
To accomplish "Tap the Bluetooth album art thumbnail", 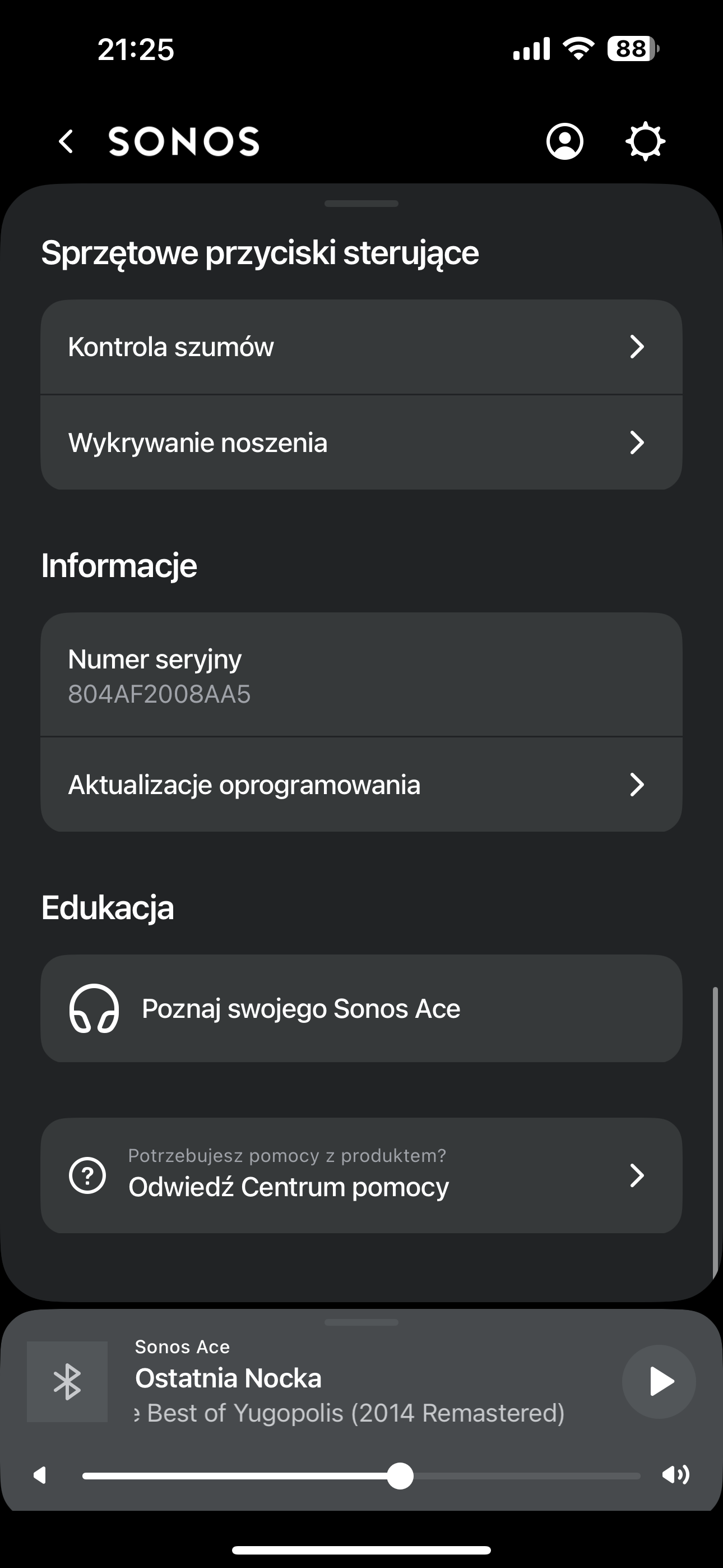I will (68, 1381).
